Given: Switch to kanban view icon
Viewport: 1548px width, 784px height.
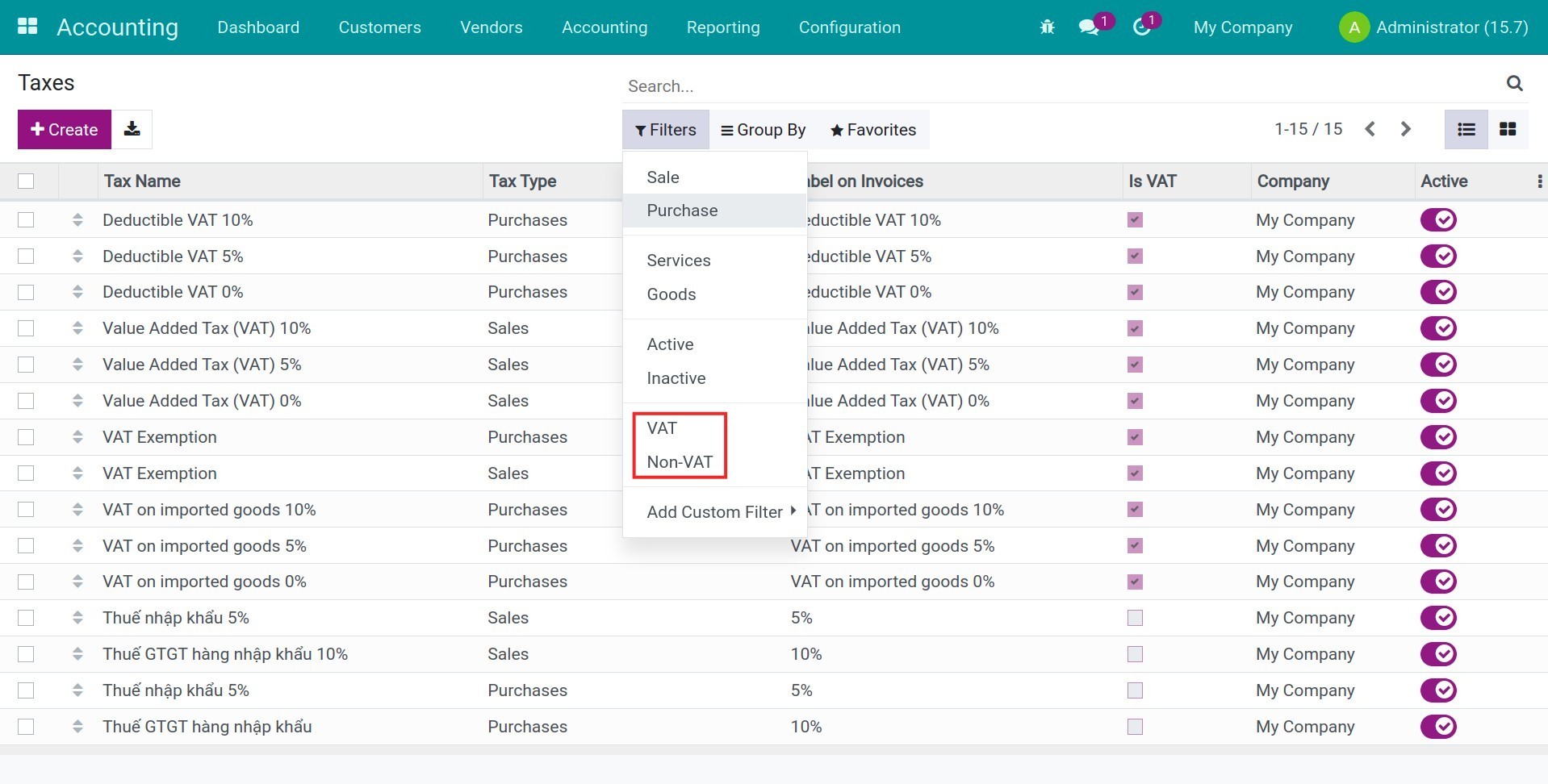Looking at the screenshot, I should [x=1507, y=129].
